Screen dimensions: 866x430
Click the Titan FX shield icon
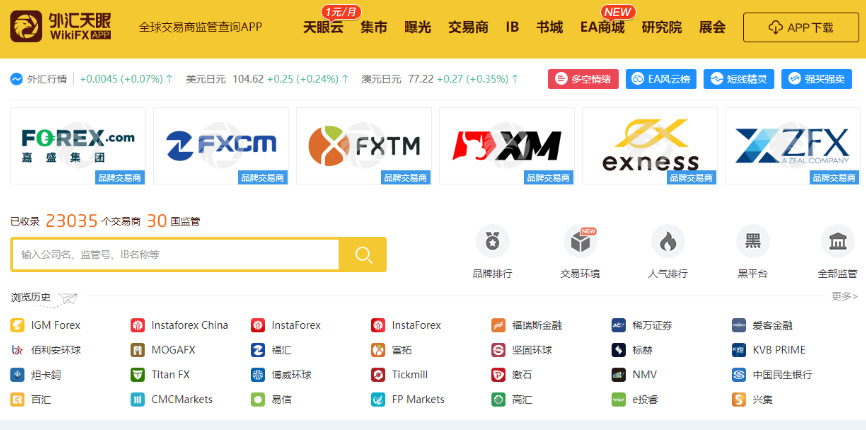coord(138,375)
